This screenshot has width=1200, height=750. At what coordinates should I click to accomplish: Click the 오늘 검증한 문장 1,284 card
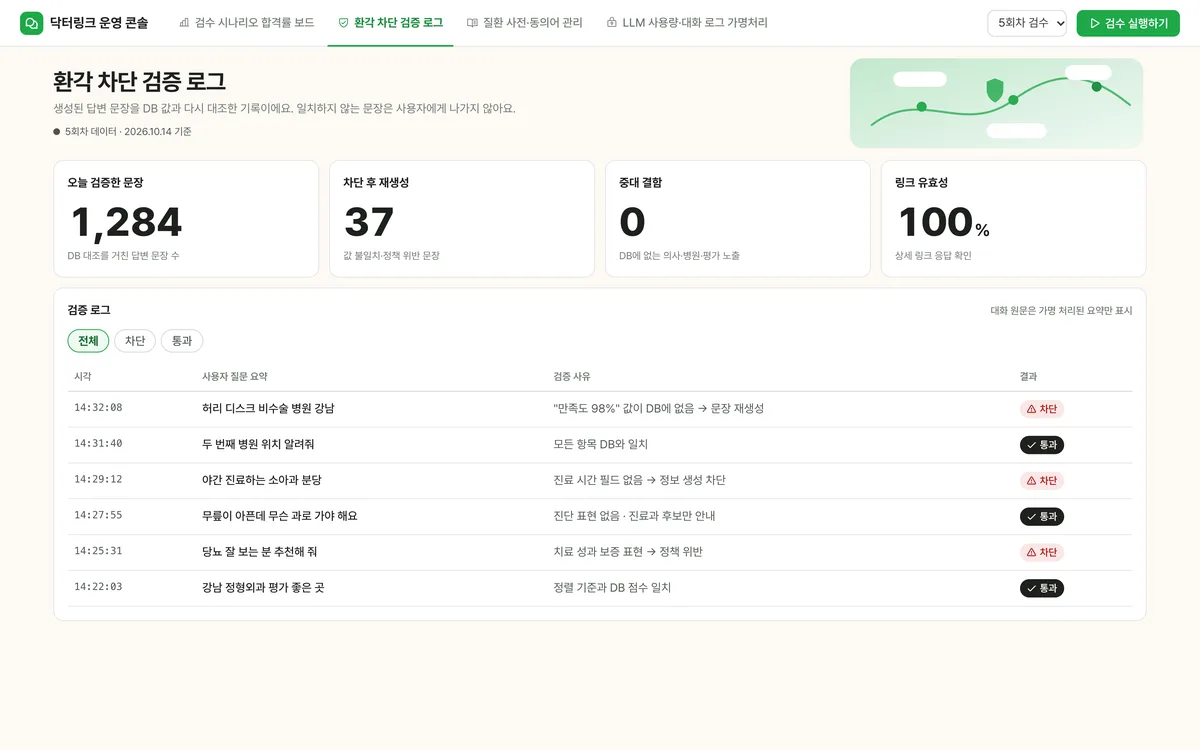point(186,219)
